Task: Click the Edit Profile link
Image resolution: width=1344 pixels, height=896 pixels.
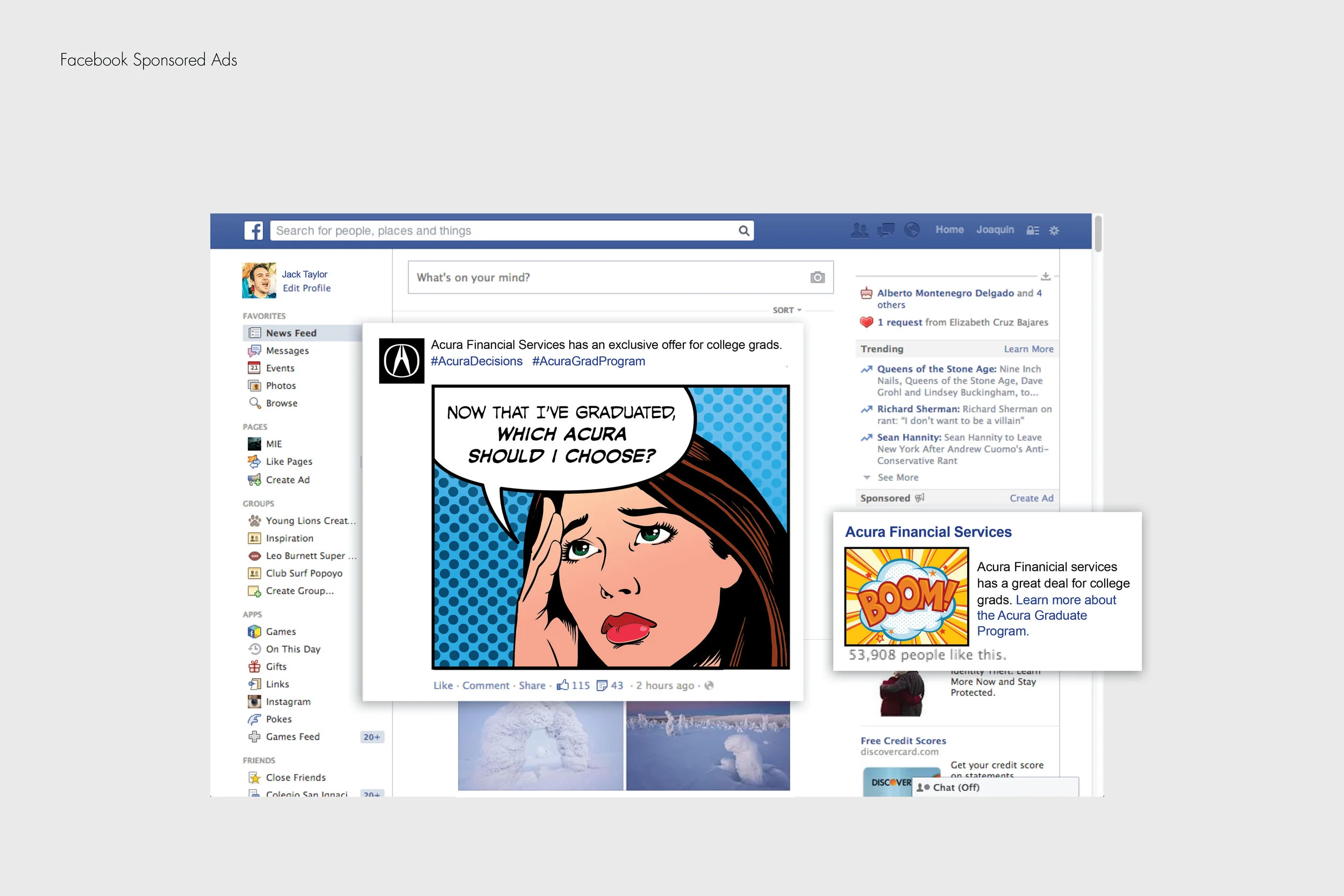Action: click(x=306, y=288)
